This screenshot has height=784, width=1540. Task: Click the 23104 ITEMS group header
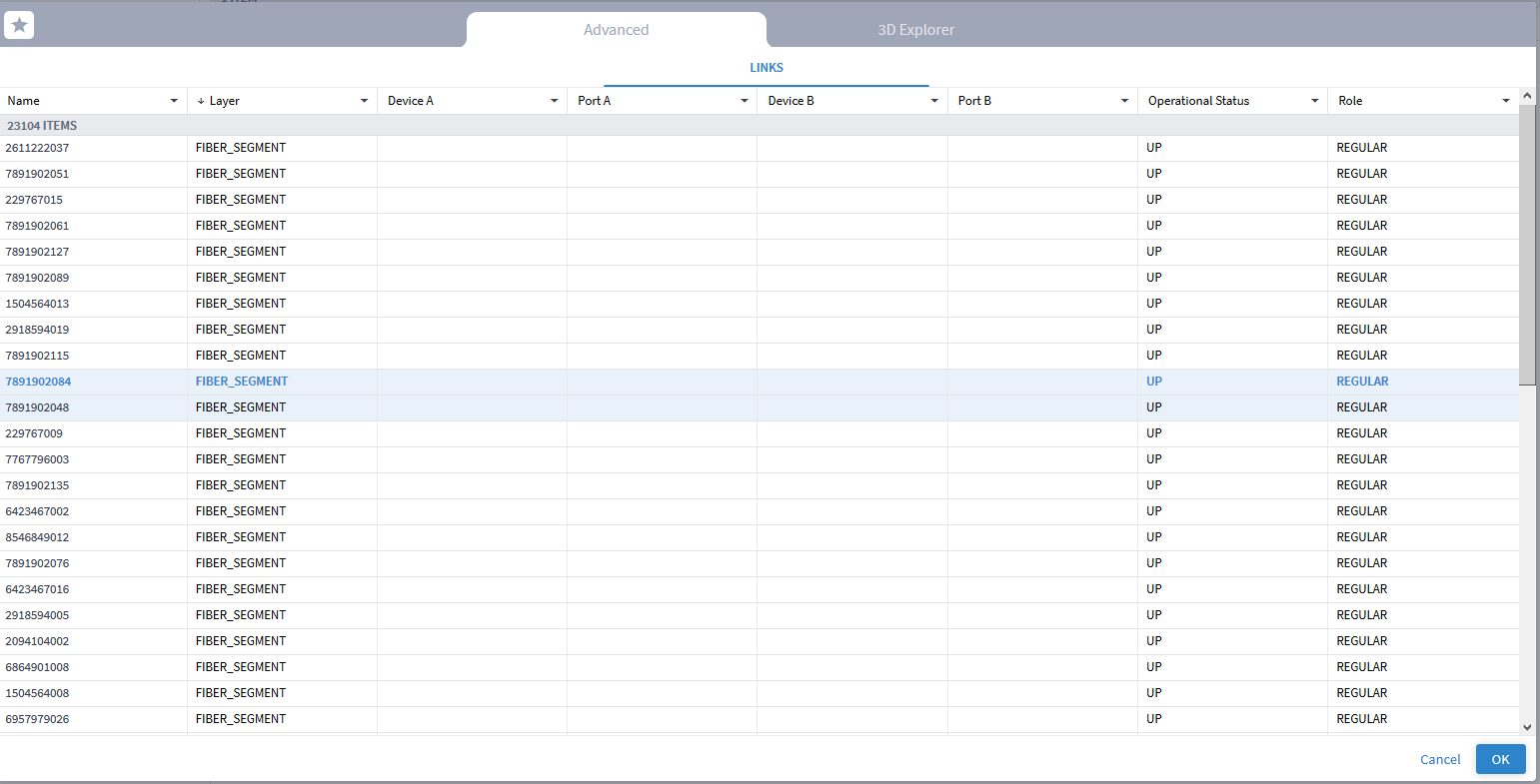pyautogui.click(x=760, y=126)
